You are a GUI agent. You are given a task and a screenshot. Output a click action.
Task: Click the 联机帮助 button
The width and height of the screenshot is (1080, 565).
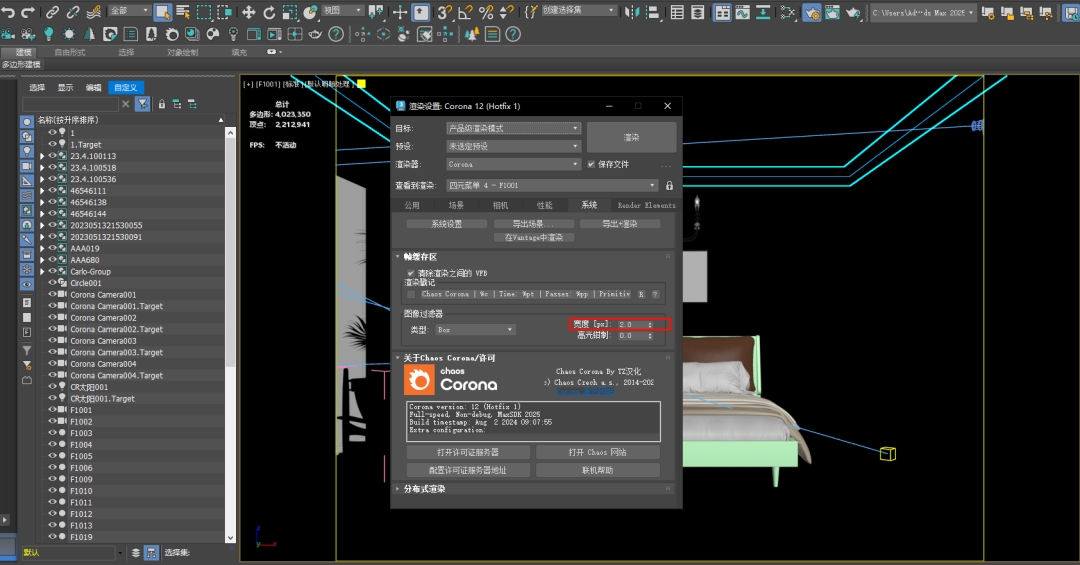click(597, 470)
